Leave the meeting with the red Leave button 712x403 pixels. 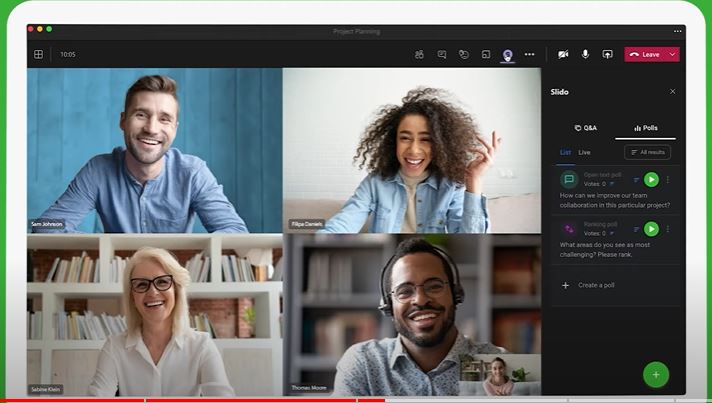(645, 54)
